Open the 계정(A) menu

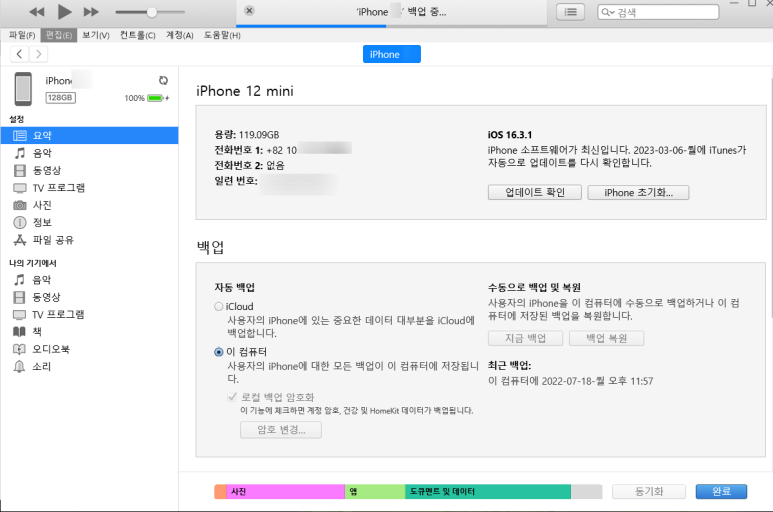179,35
